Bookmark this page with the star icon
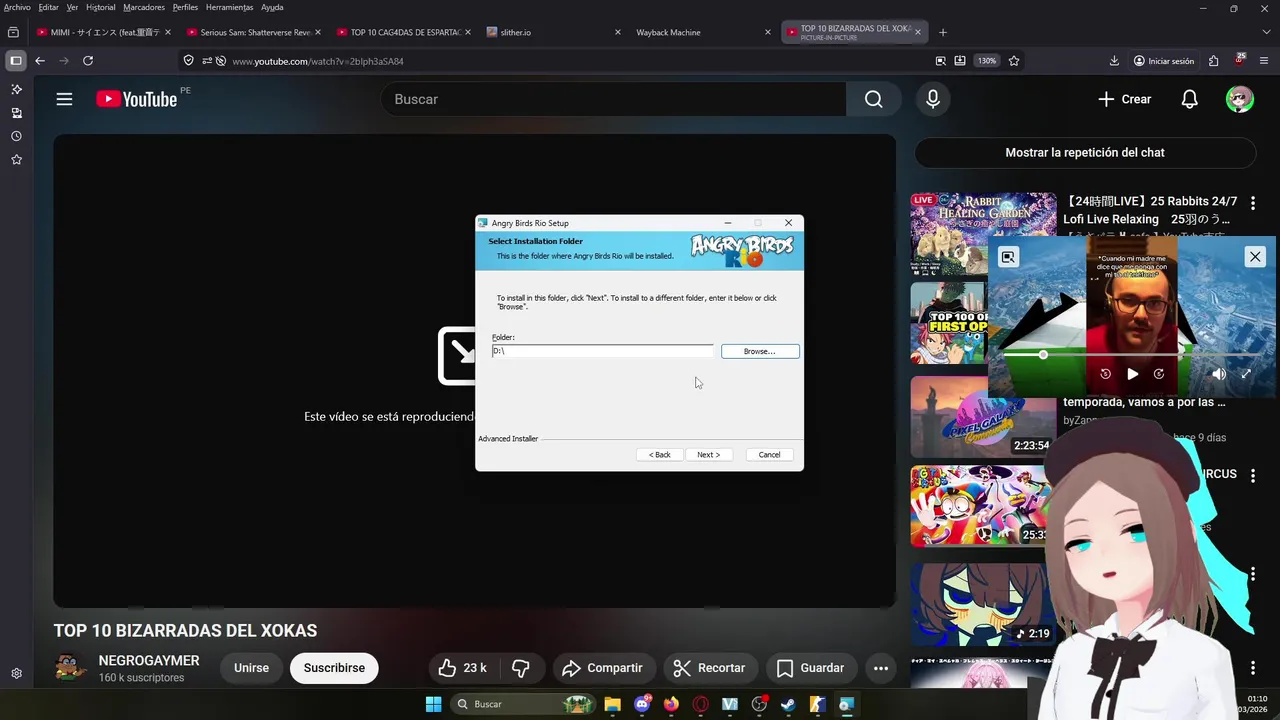The height and width of the screenshot is (720, 1280). click(1014, 61)
